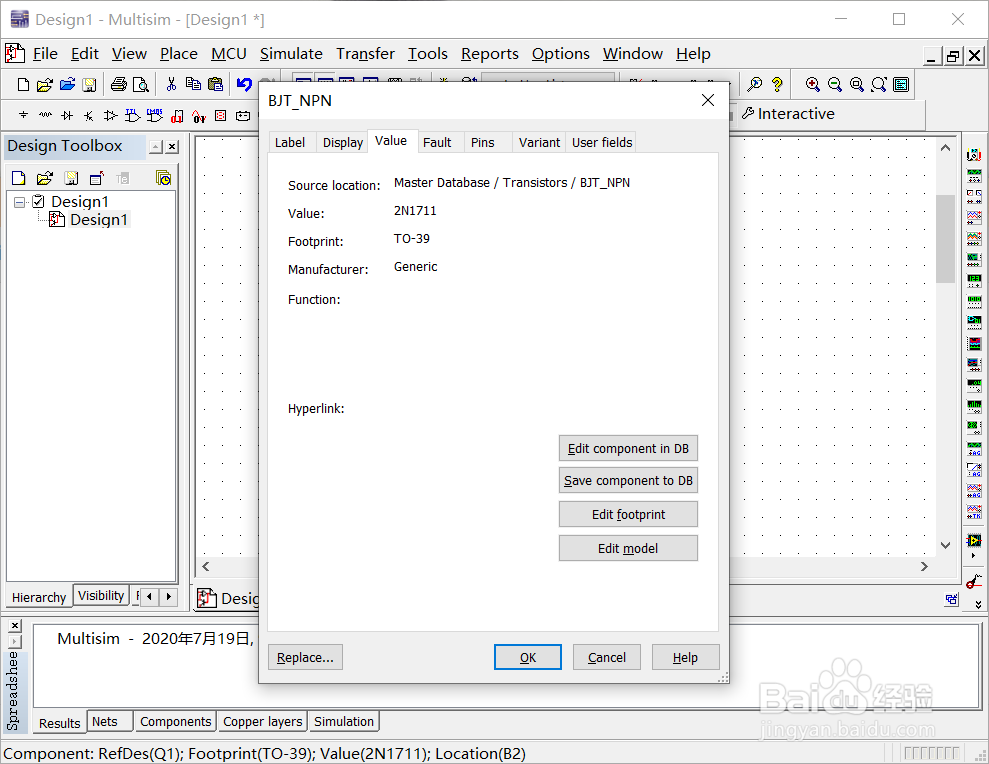Open the Reports menu
The height and width of the screenshot is (764, 989).
(x=489, y=54)
